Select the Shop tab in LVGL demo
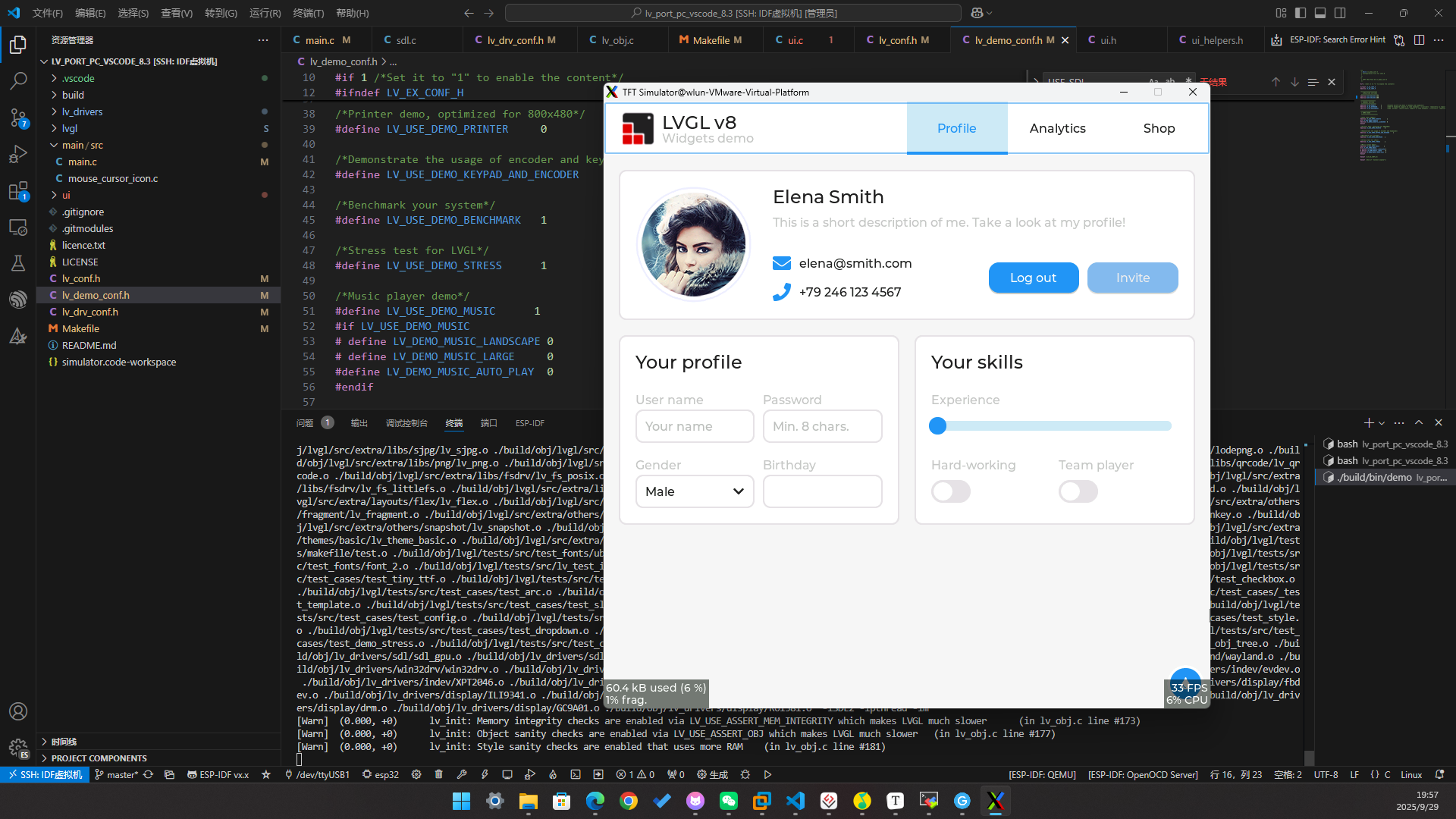Viewport: 1456px width, 819px height. tap(1159, 128)
